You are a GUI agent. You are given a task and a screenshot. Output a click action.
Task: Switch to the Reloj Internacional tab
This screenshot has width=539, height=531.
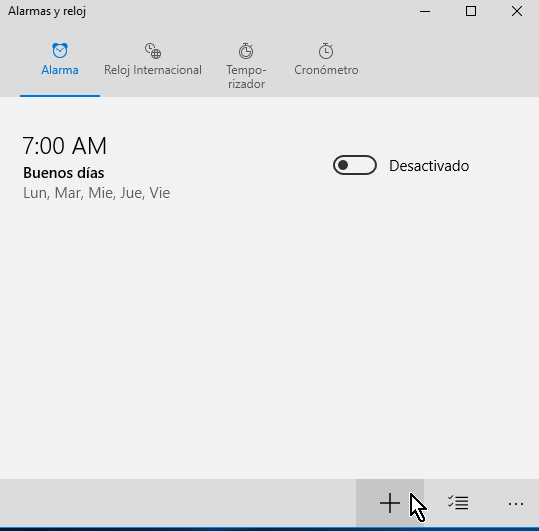pos(153,70)
